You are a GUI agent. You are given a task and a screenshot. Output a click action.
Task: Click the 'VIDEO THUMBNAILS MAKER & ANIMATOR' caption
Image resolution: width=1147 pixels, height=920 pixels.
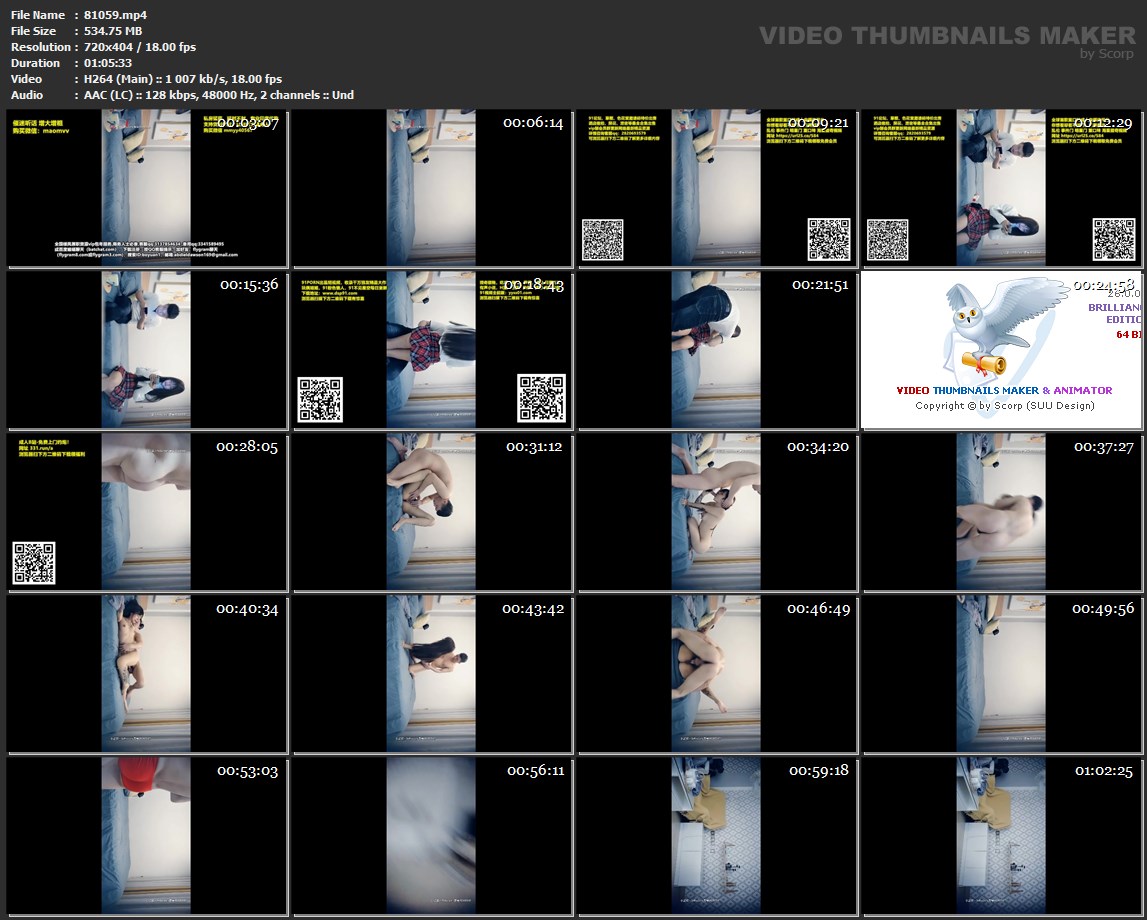coord(1004,391)
